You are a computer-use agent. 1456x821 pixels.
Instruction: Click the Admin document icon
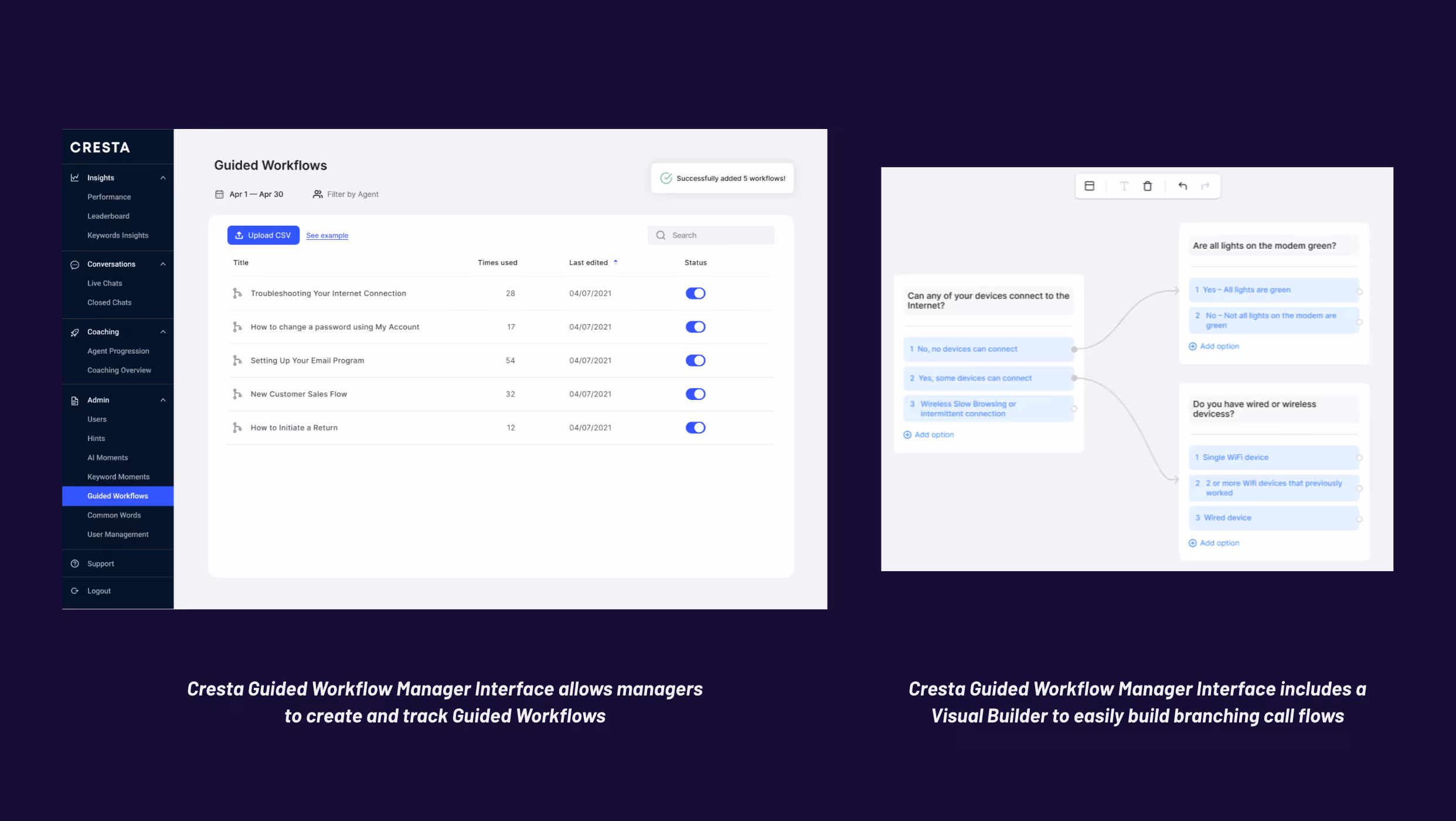(x=74, y=401)
